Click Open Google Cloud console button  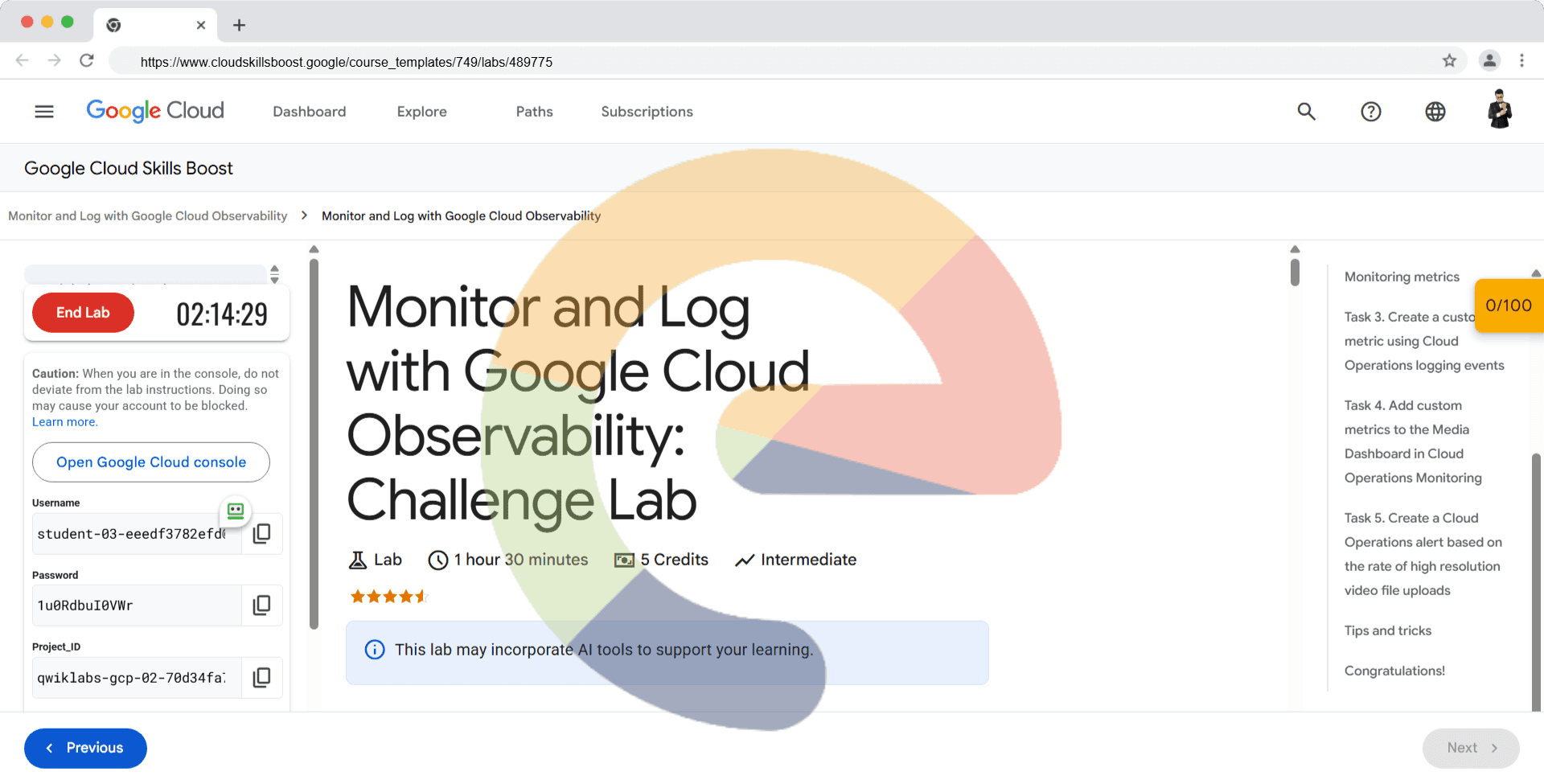[x=151, y=462]
